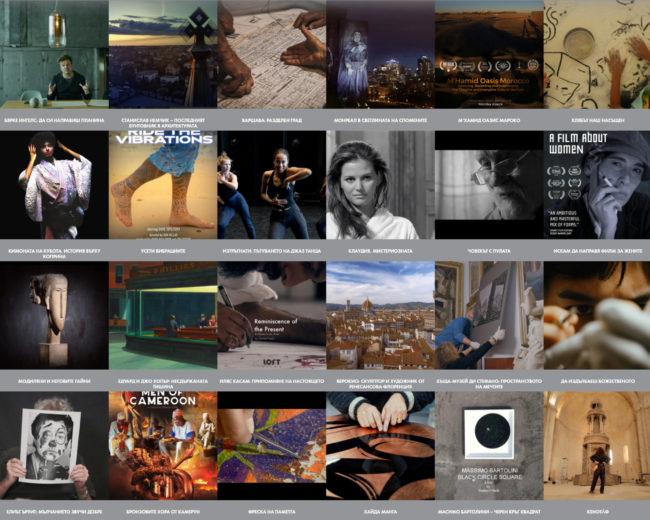
Task: Select the jazz dancers thumbnail
Action: pos(271,185)
